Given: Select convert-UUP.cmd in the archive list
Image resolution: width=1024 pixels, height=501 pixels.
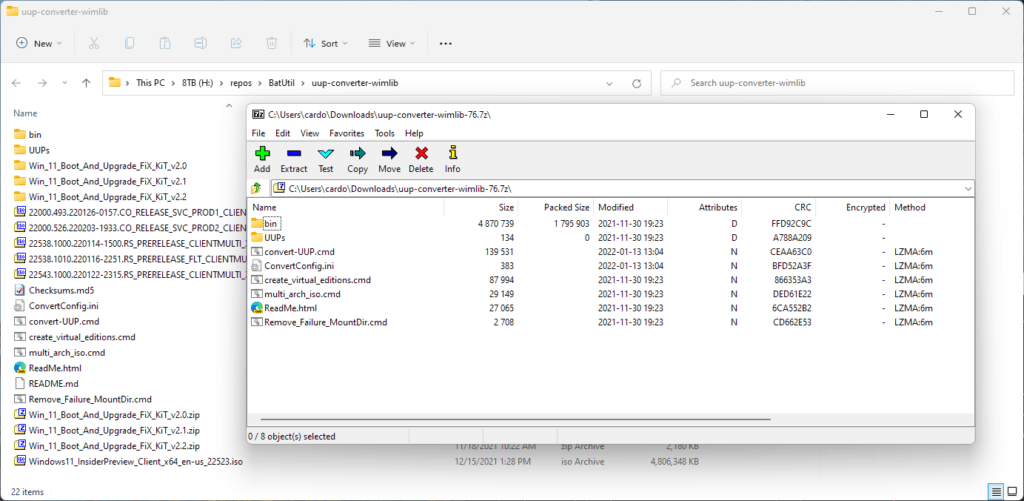Looking at the screenshot, I should click(x=299, y=251).
